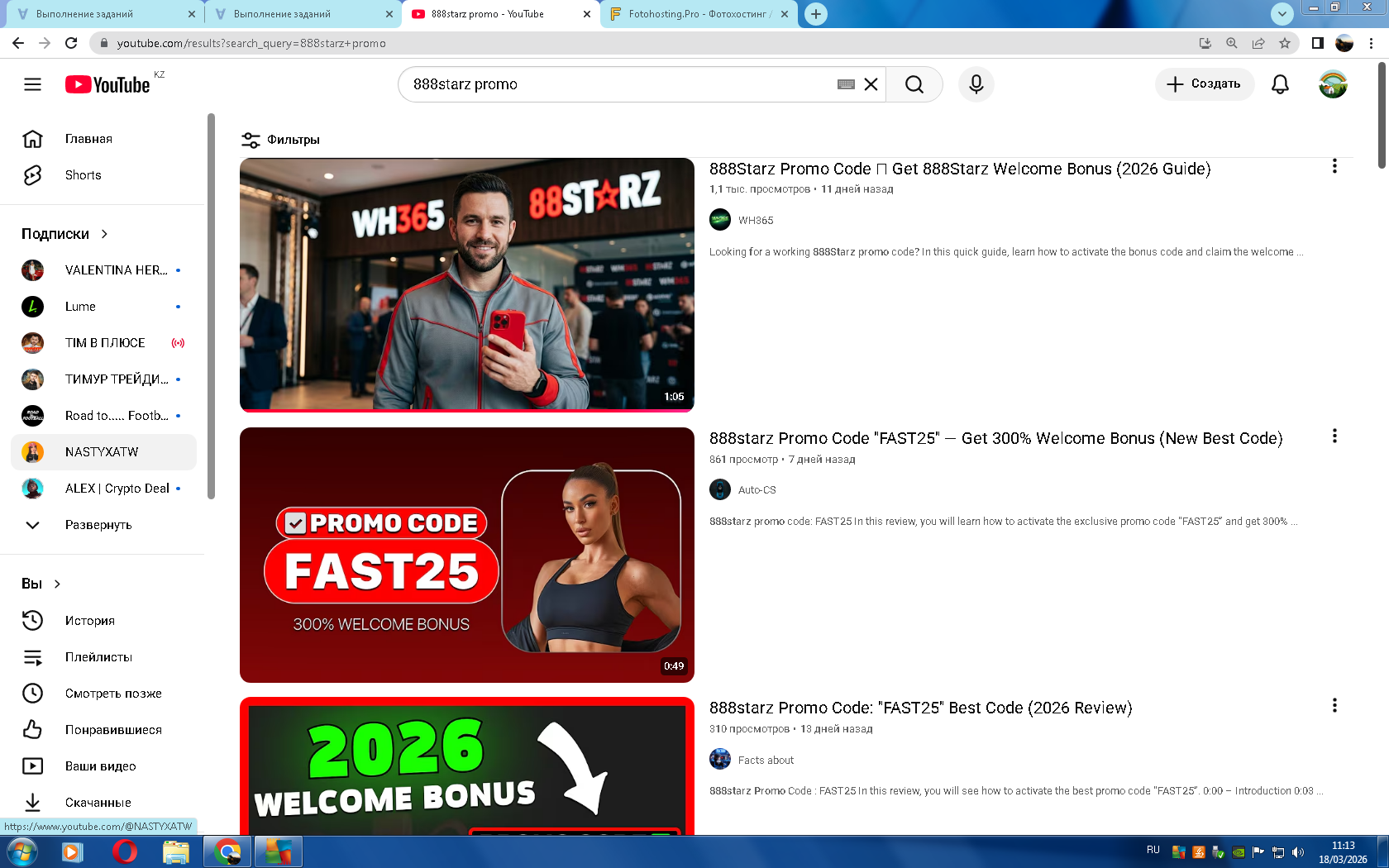Viewport: 1389px width, 868px height.
Task: Open the YouTube hamburger guide menu
Action: (32, 84)
